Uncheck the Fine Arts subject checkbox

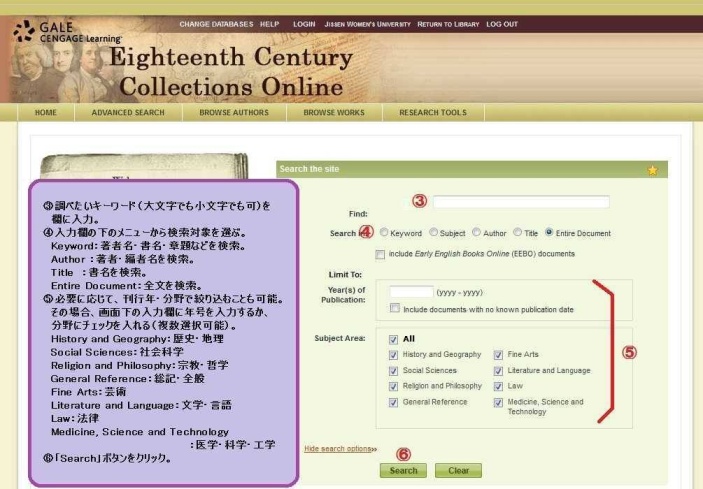click(498, 355)
